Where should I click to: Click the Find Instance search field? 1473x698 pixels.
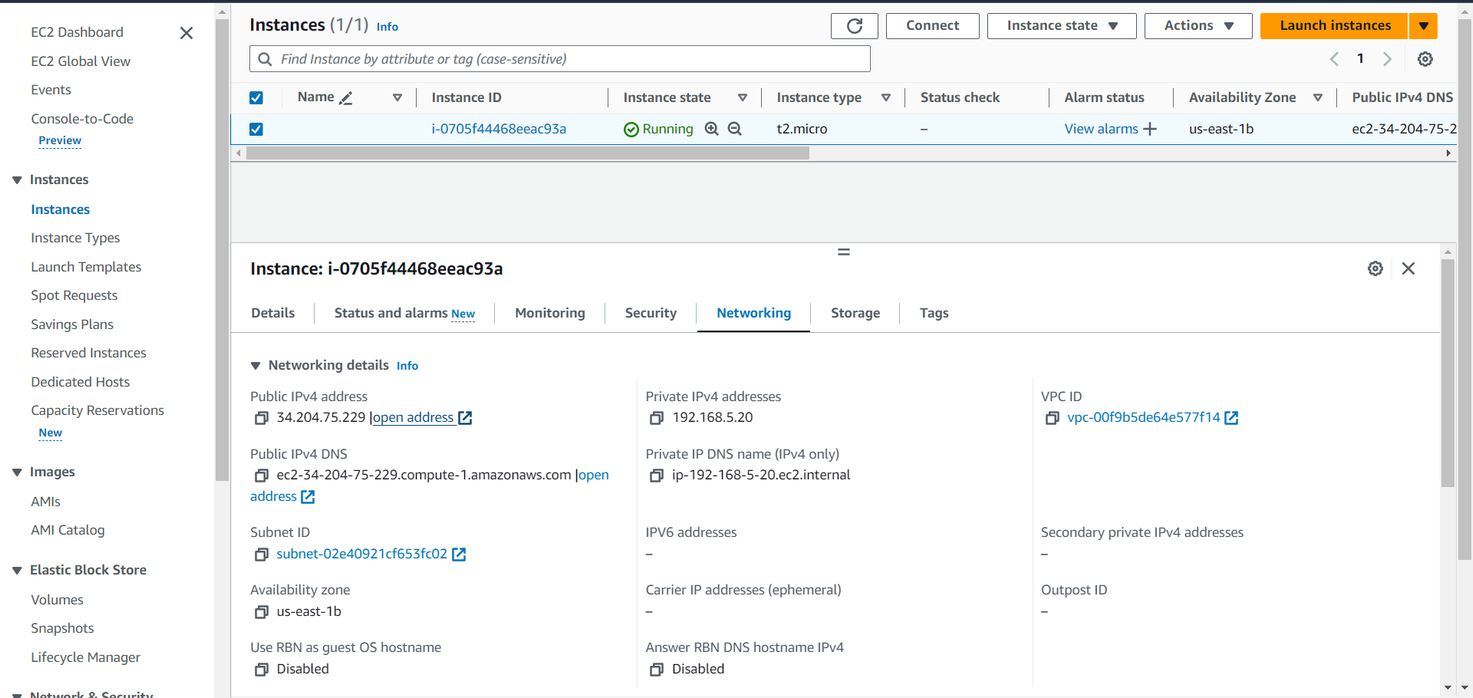(560, 59)
